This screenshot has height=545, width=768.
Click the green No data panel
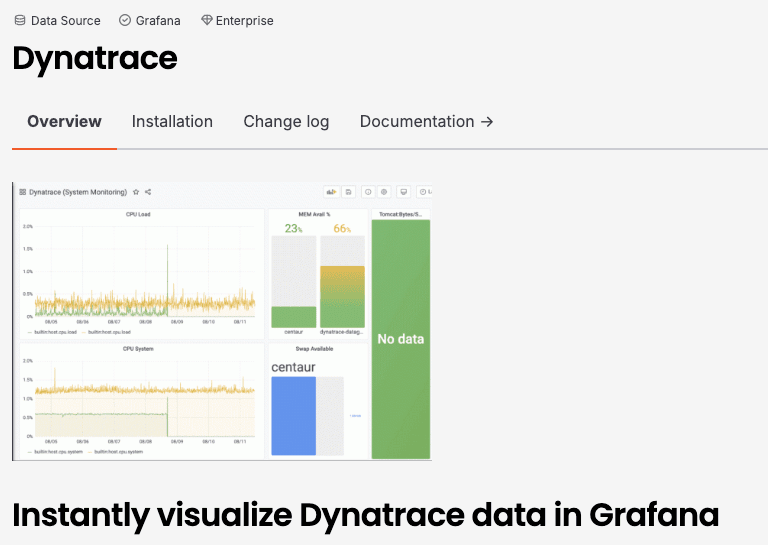[x=401, y=339]
